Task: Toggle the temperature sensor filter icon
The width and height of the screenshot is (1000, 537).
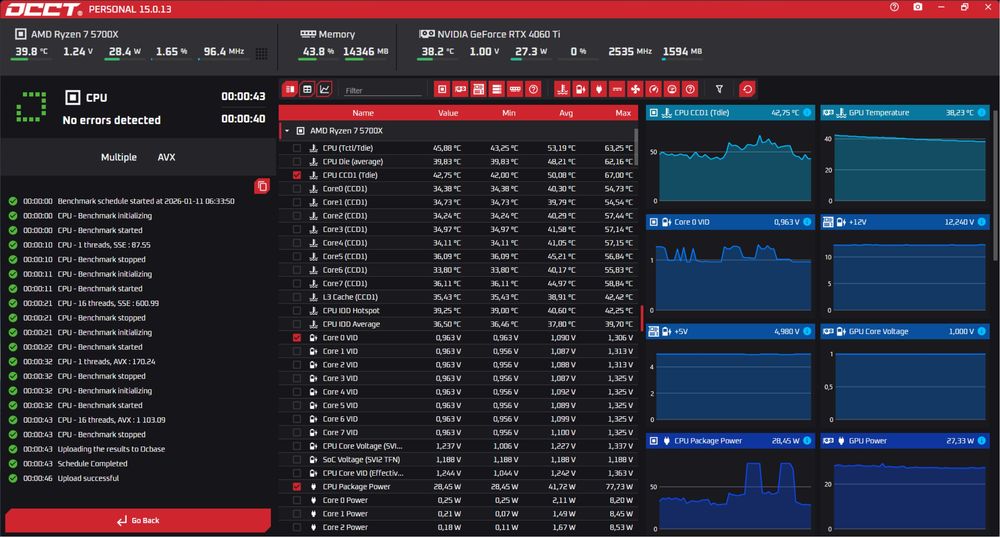Action: (x=562, y=89)
